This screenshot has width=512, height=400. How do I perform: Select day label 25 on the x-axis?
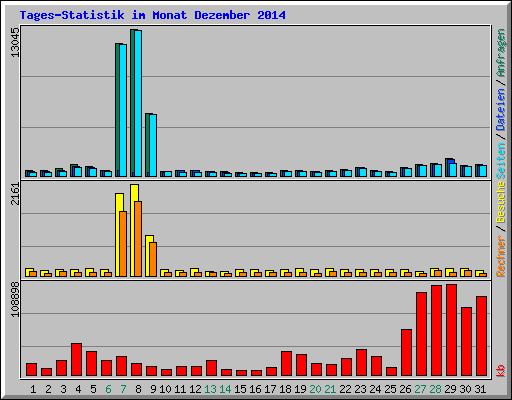click(x=390, y=389)
